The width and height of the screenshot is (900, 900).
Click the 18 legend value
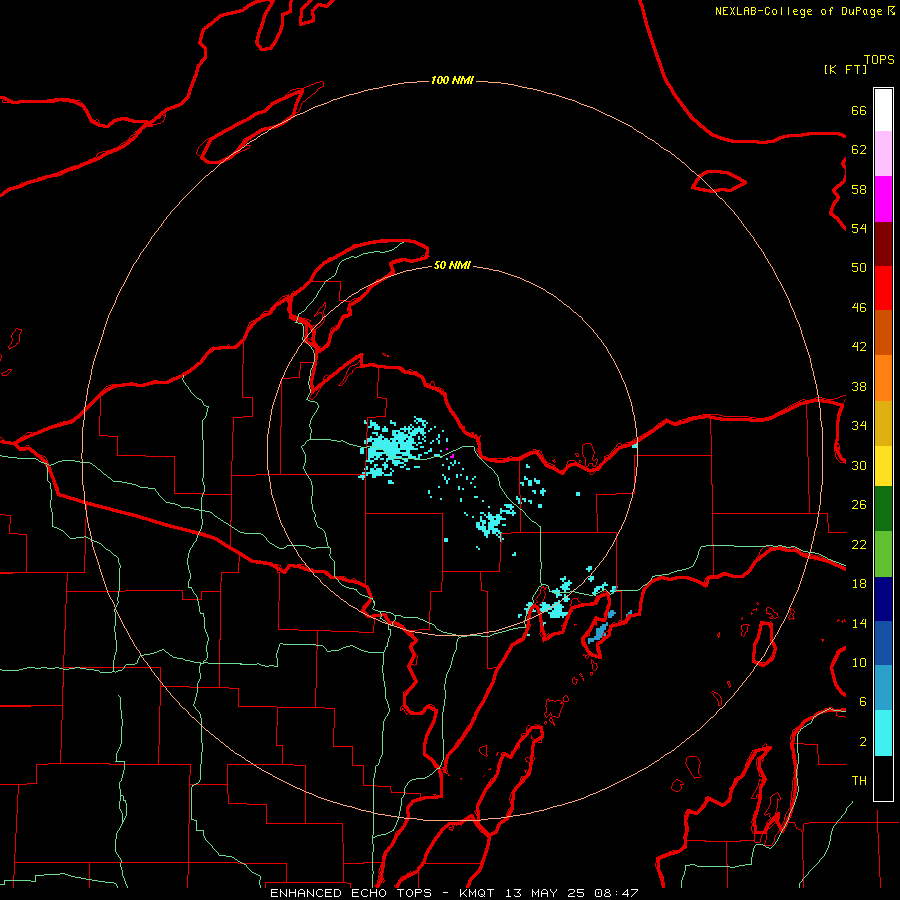tap(859, 584)
